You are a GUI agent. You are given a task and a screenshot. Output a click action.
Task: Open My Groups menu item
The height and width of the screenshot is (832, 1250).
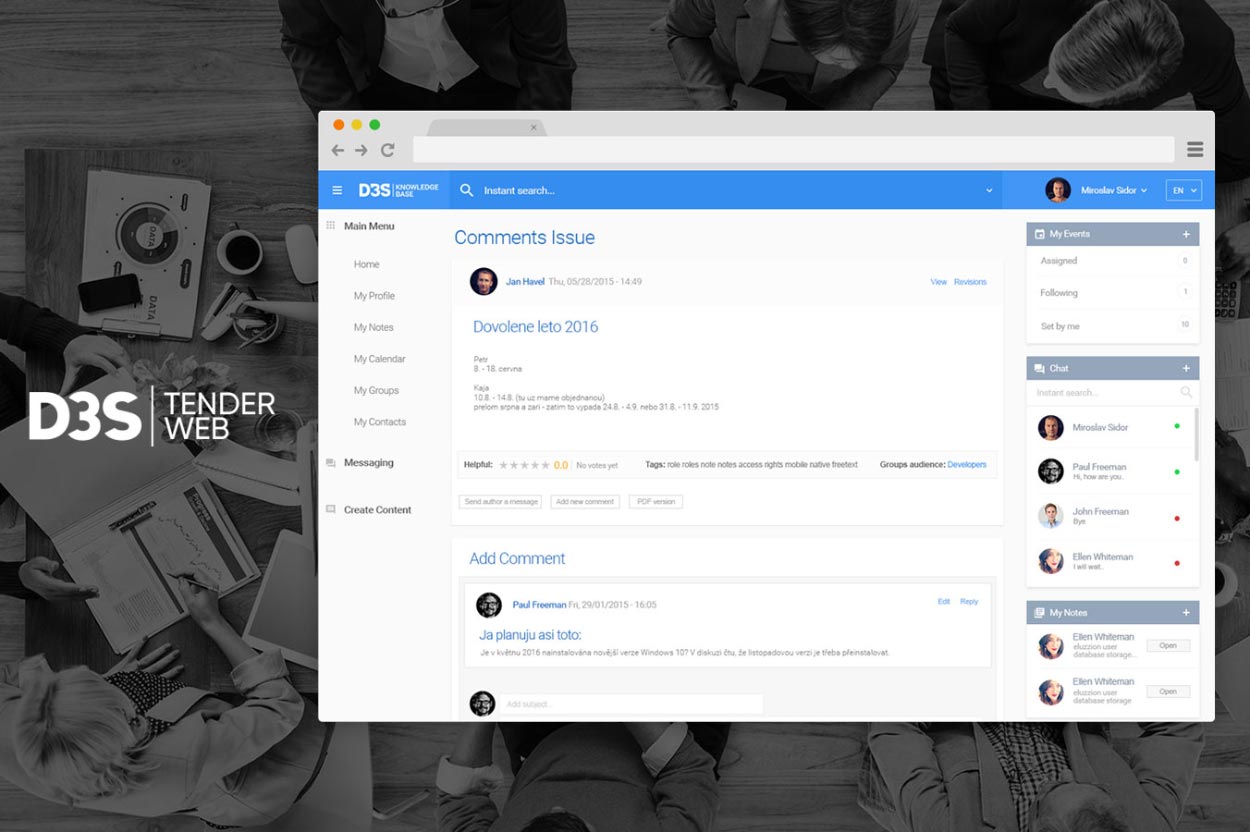coord(376,390)
